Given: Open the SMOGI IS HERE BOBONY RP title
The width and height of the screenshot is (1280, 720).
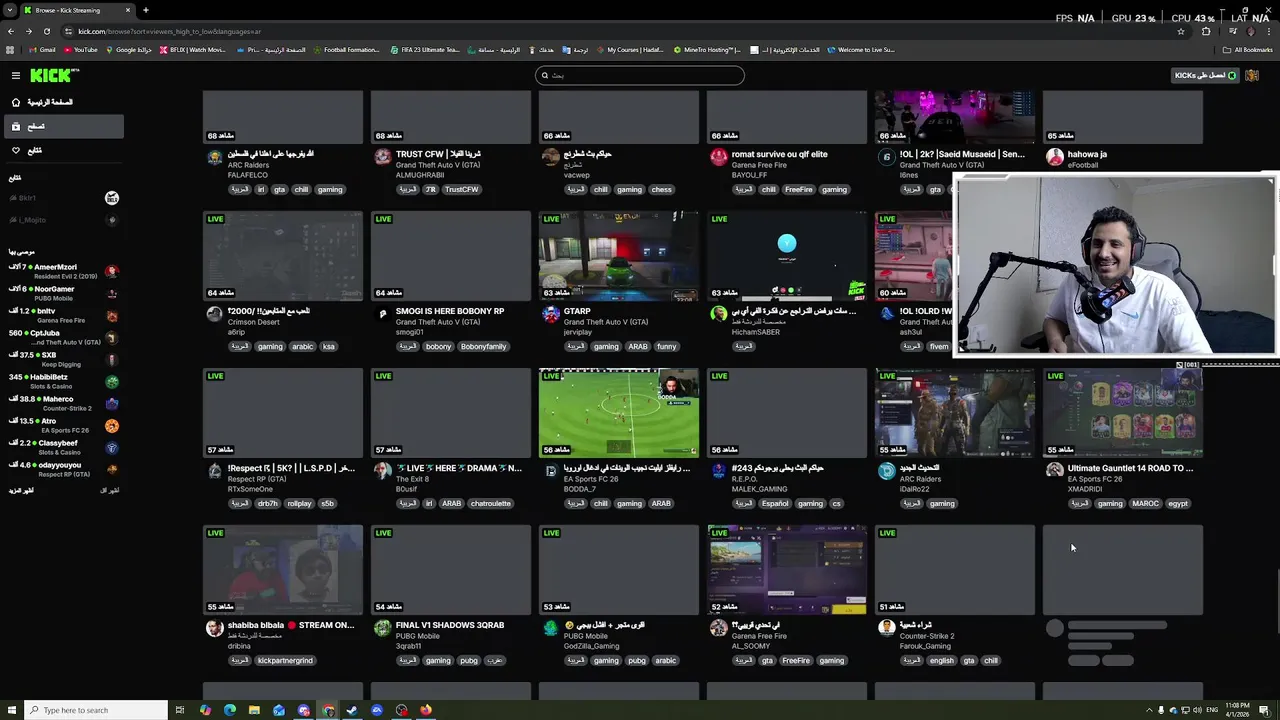Looking at the screenshot, I should pyautogui.click(x=450, y=311).
